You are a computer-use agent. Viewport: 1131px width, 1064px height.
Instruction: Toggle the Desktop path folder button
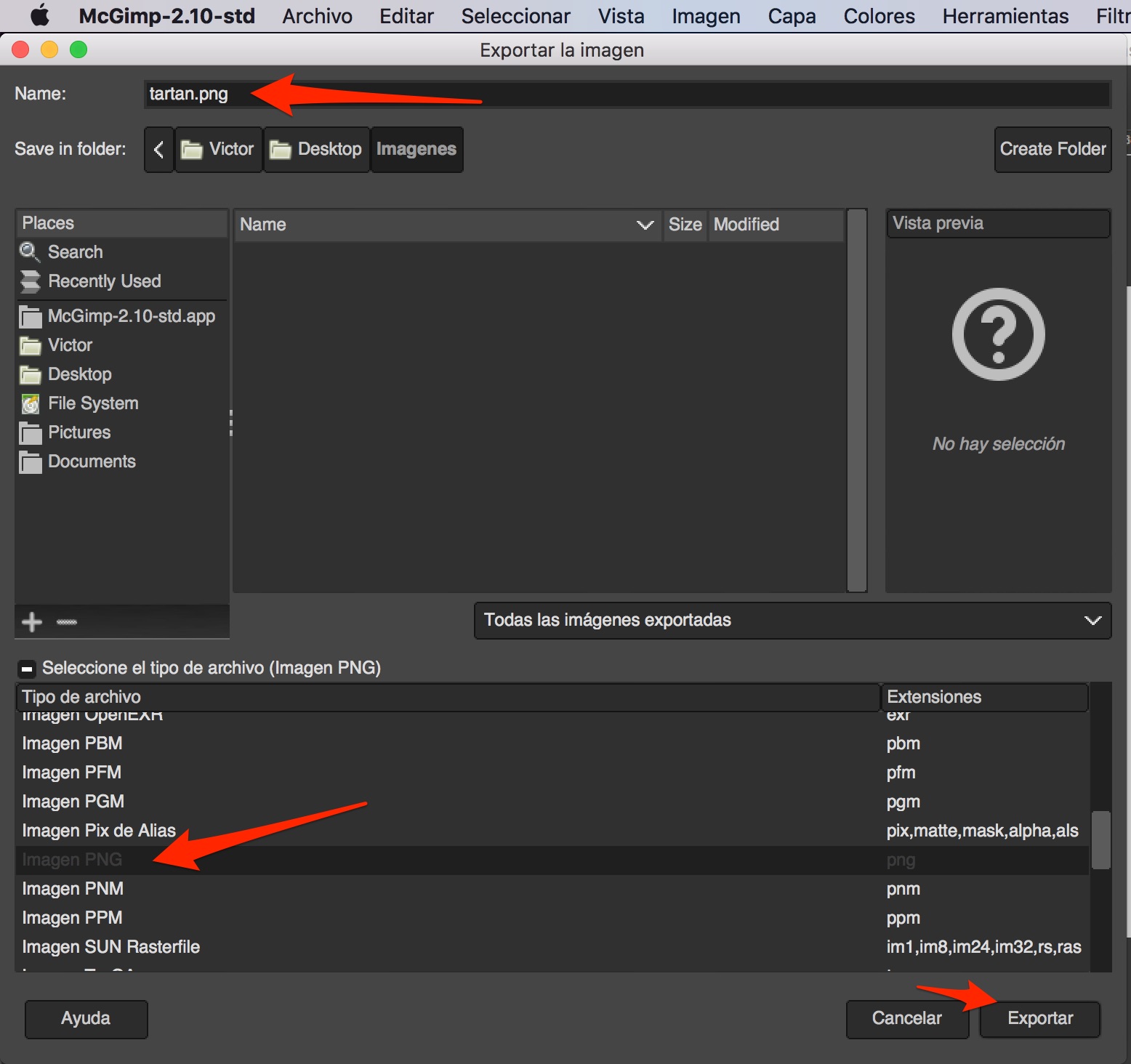[x=316, y=149]
